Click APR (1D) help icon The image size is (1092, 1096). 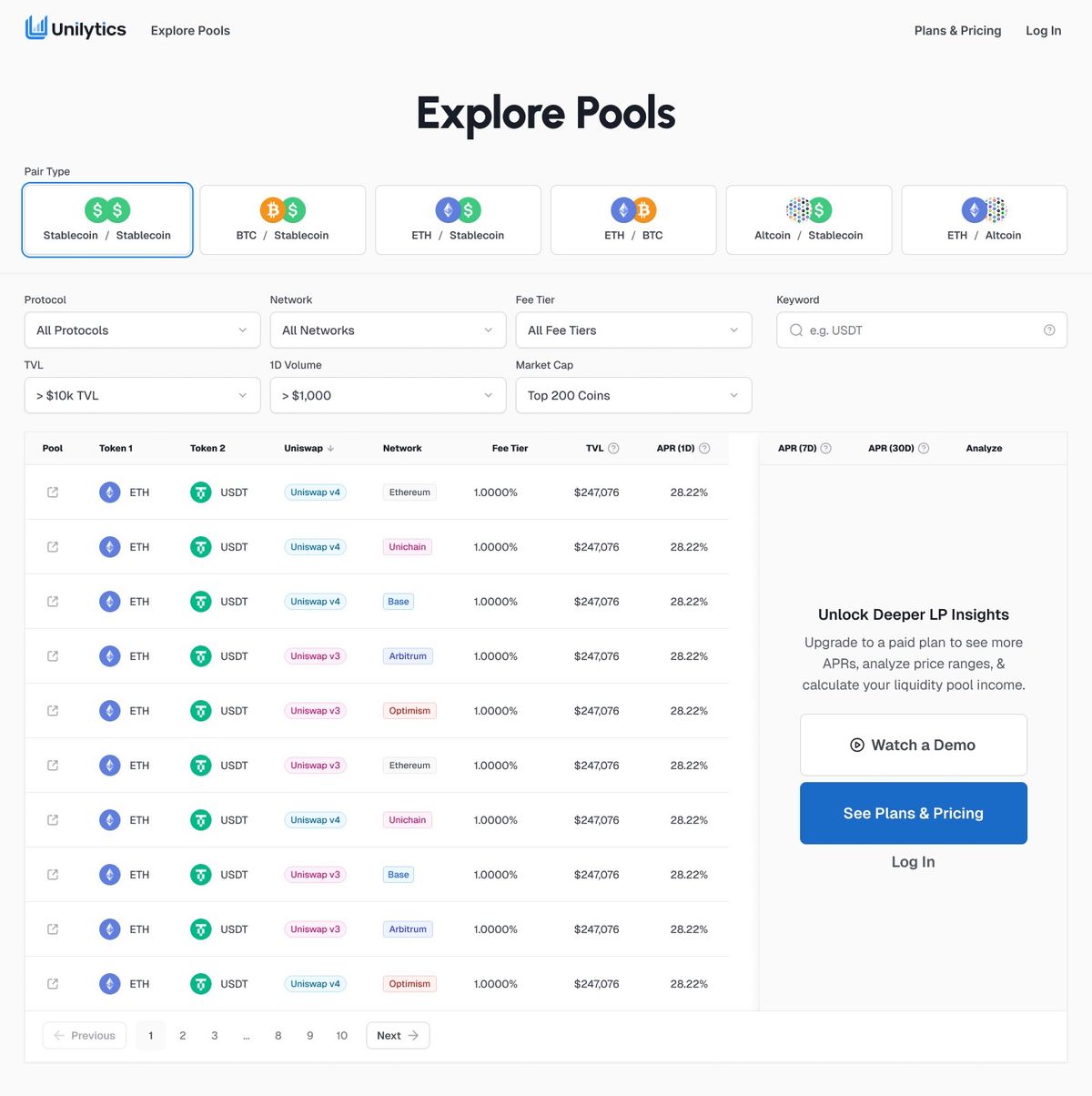tap(704, 448)
